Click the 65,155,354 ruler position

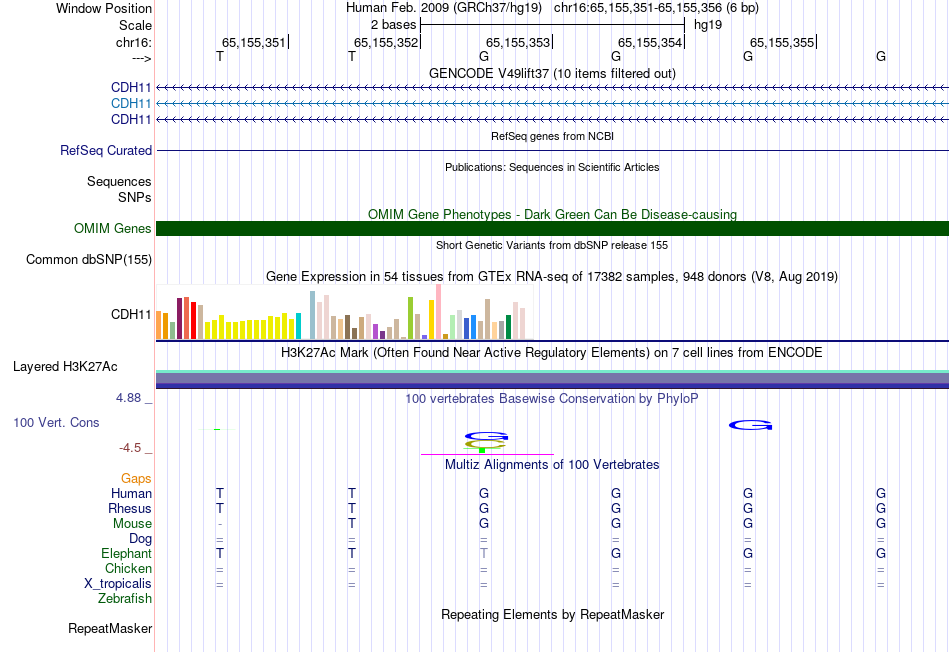650,42
